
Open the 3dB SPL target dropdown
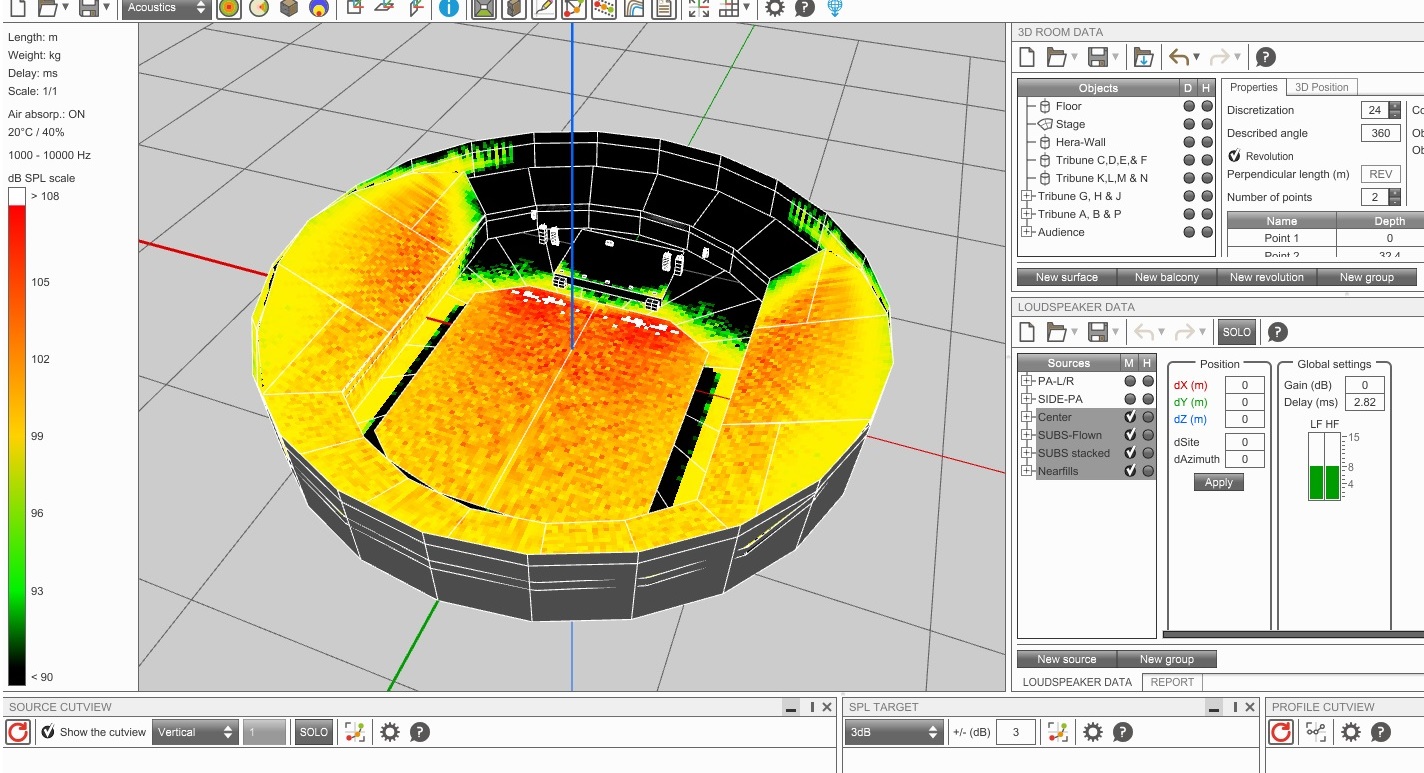(x=895, y=732)
